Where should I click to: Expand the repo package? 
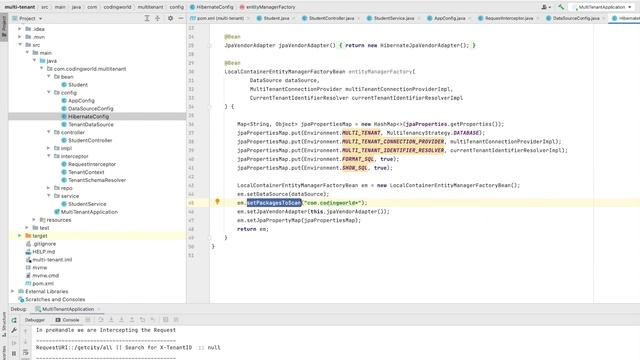coord(49,188)
